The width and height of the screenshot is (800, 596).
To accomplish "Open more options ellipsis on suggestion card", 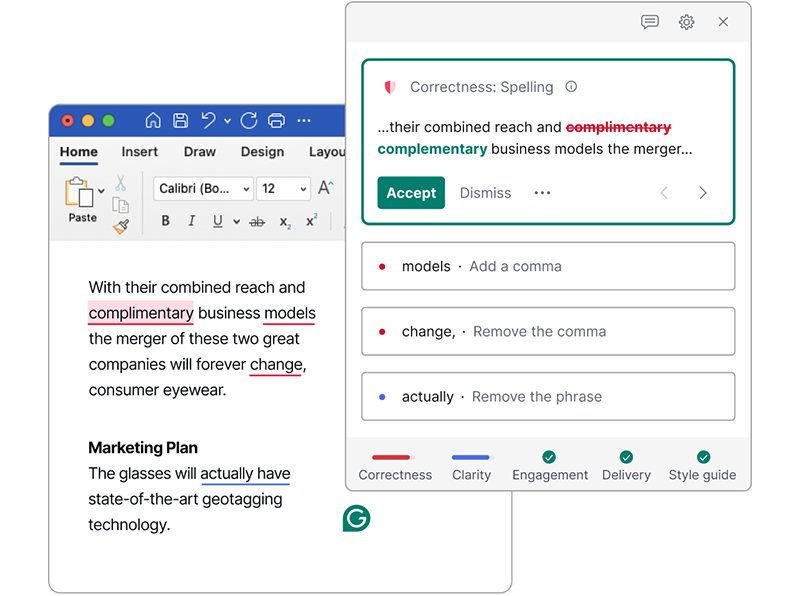I will click(x=542, y=193).
